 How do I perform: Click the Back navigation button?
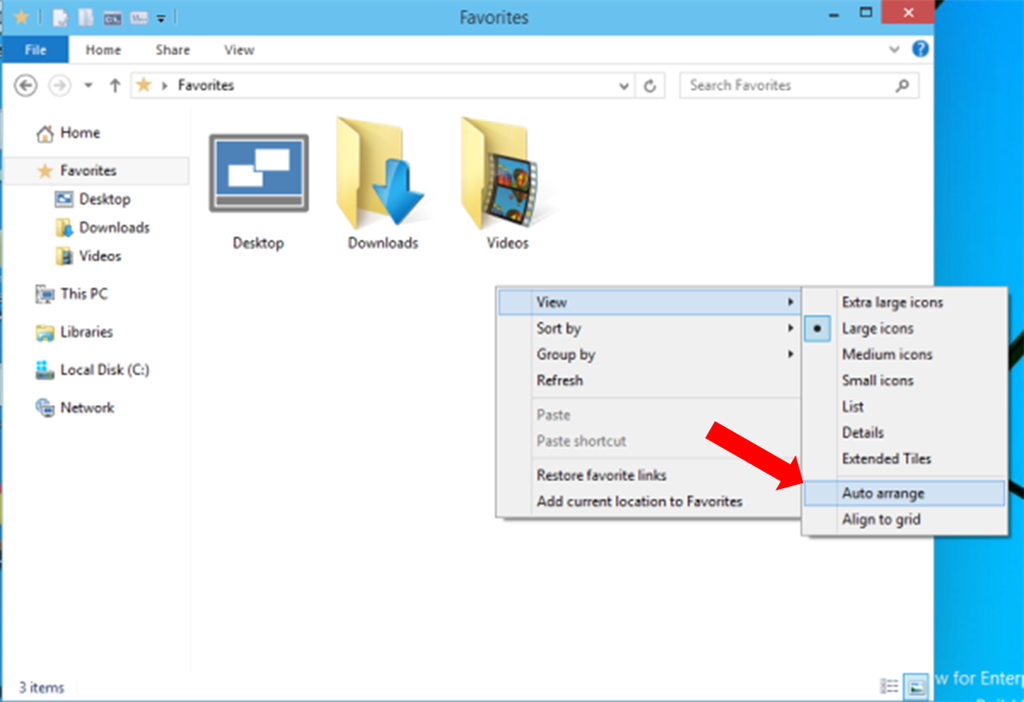[25, 85]
